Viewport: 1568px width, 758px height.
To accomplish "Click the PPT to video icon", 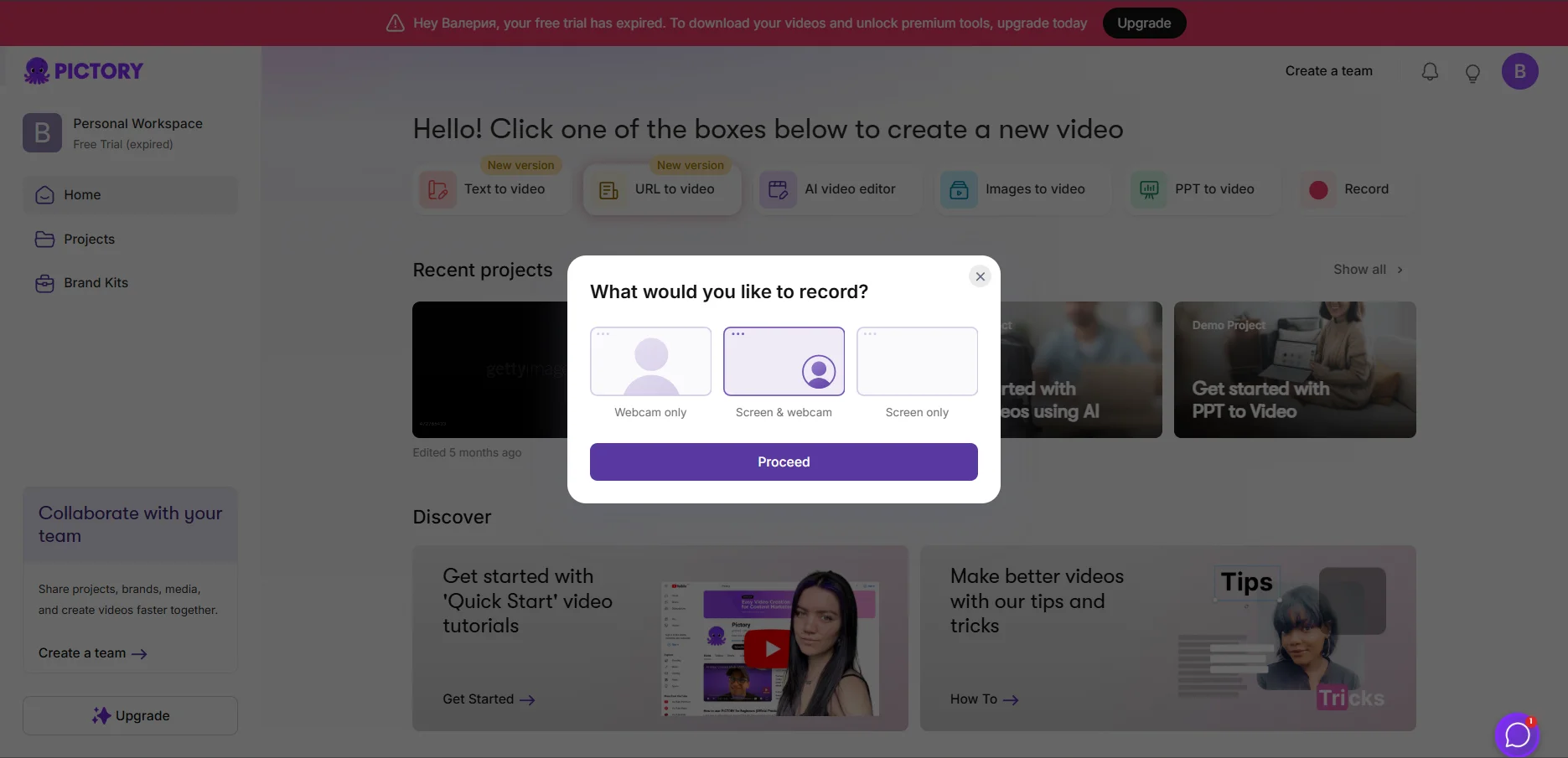I will tap(1149, 190).
